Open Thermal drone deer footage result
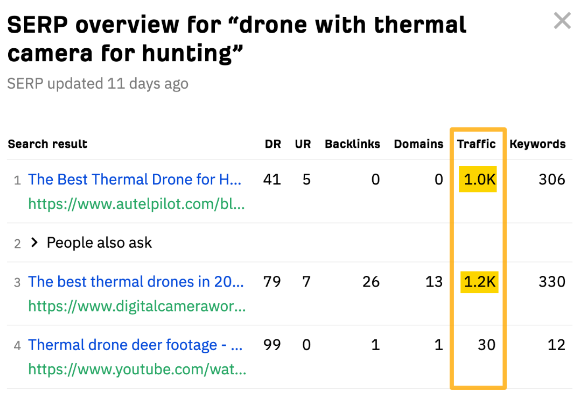Viewport: 588px width, 395px height. [135, 345]
